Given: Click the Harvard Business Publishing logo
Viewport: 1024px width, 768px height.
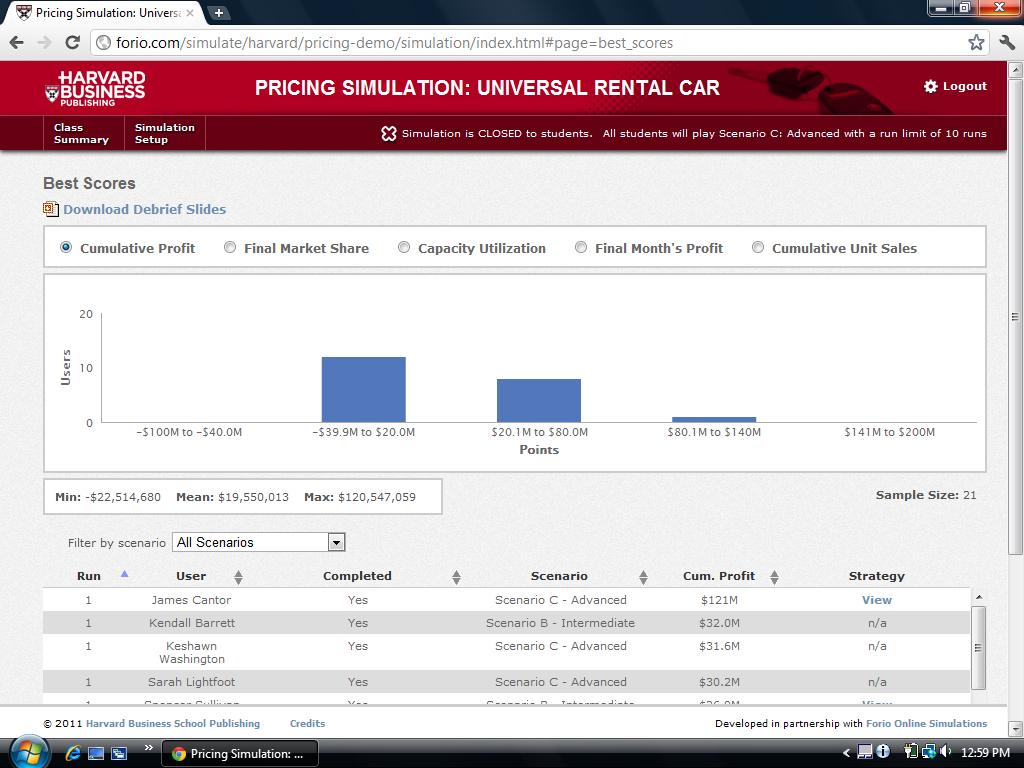Looking at the screenshot, I should (95, 89).
